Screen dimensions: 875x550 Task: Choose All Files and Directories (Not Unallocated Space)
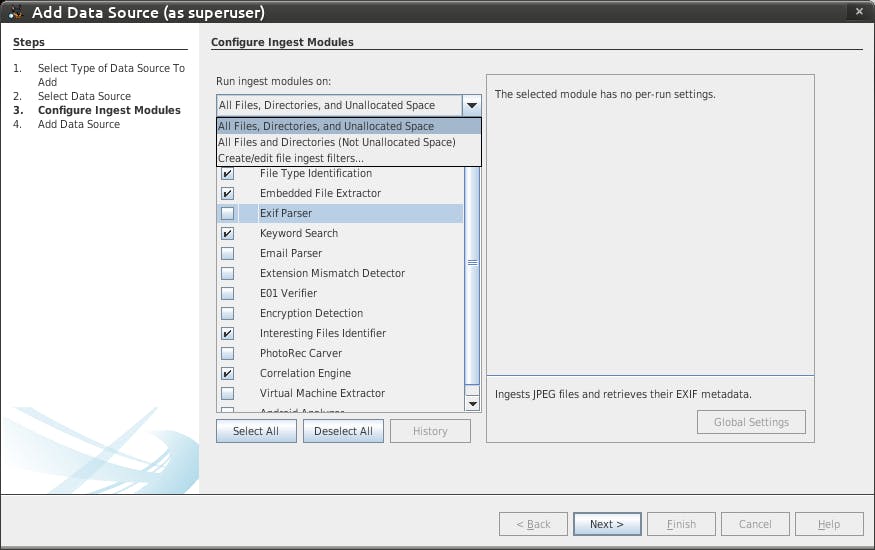(x=349, y=142)
